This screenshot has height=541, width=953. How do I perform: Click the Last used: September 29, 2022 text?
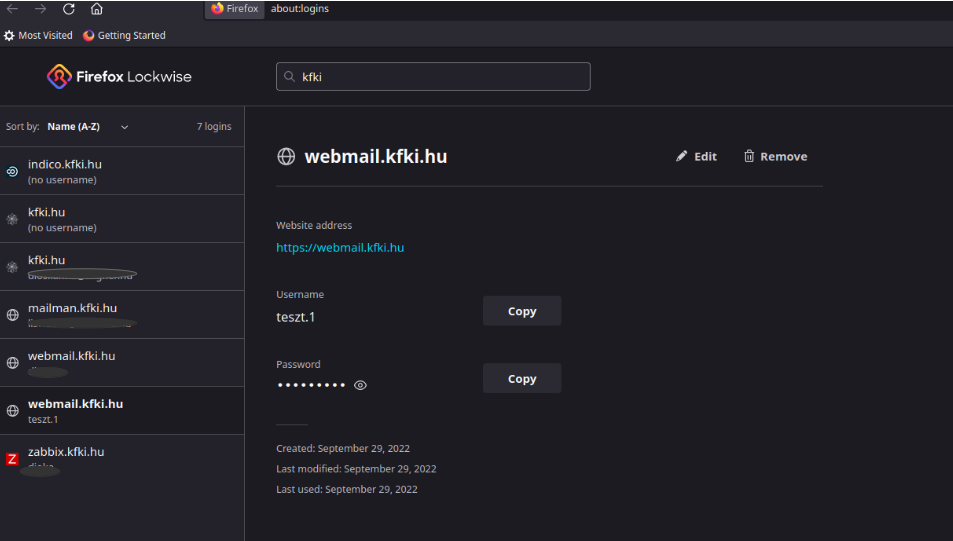pyautogui.click(x=346, y=489)
